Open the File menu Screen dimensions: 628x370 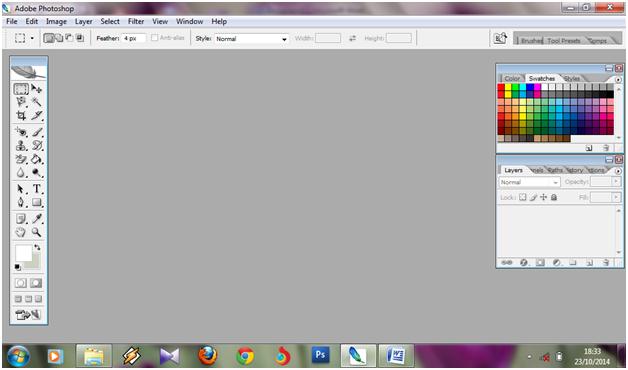(12, 22)
